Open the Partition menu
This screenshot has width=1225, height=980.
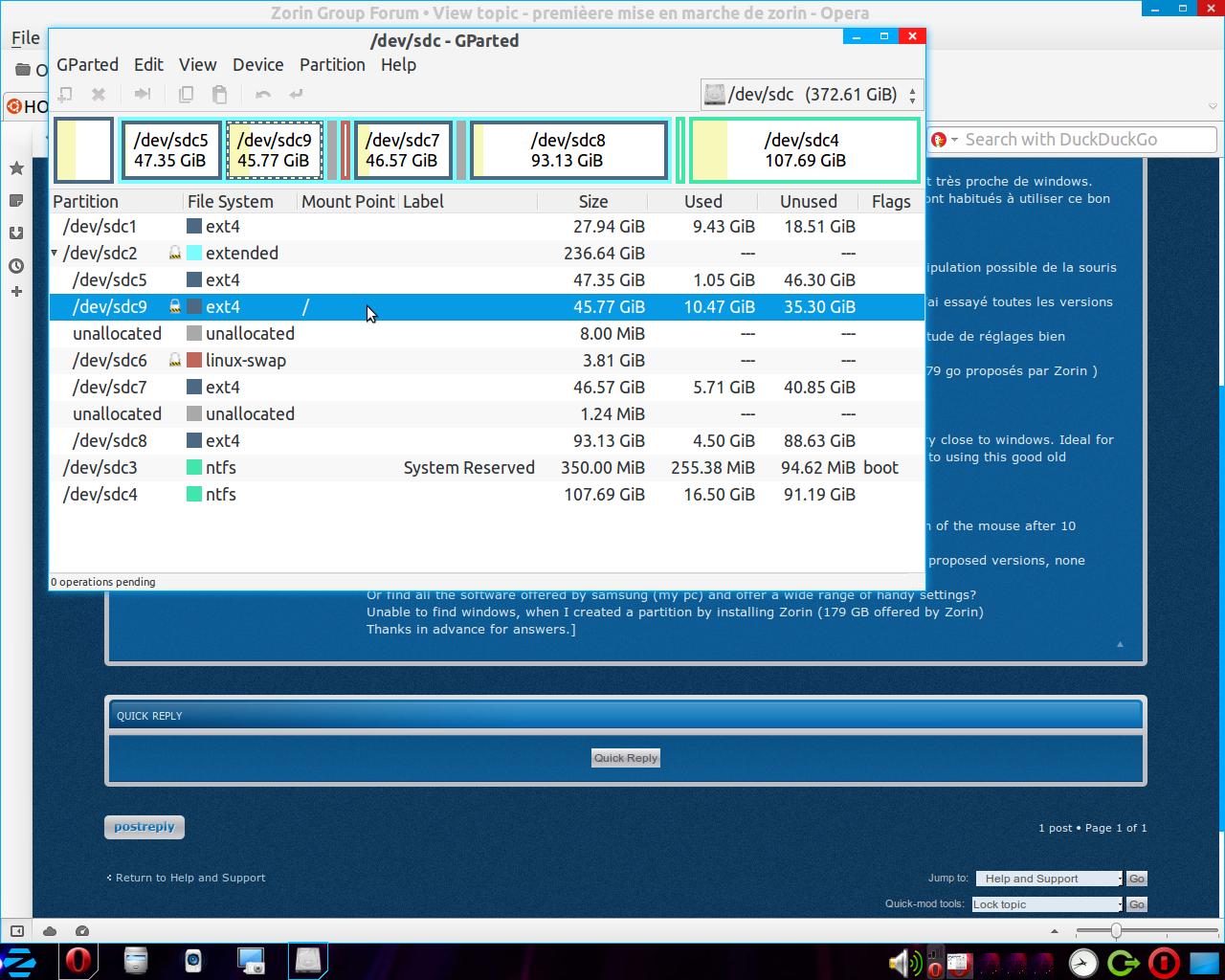point(332,65)
